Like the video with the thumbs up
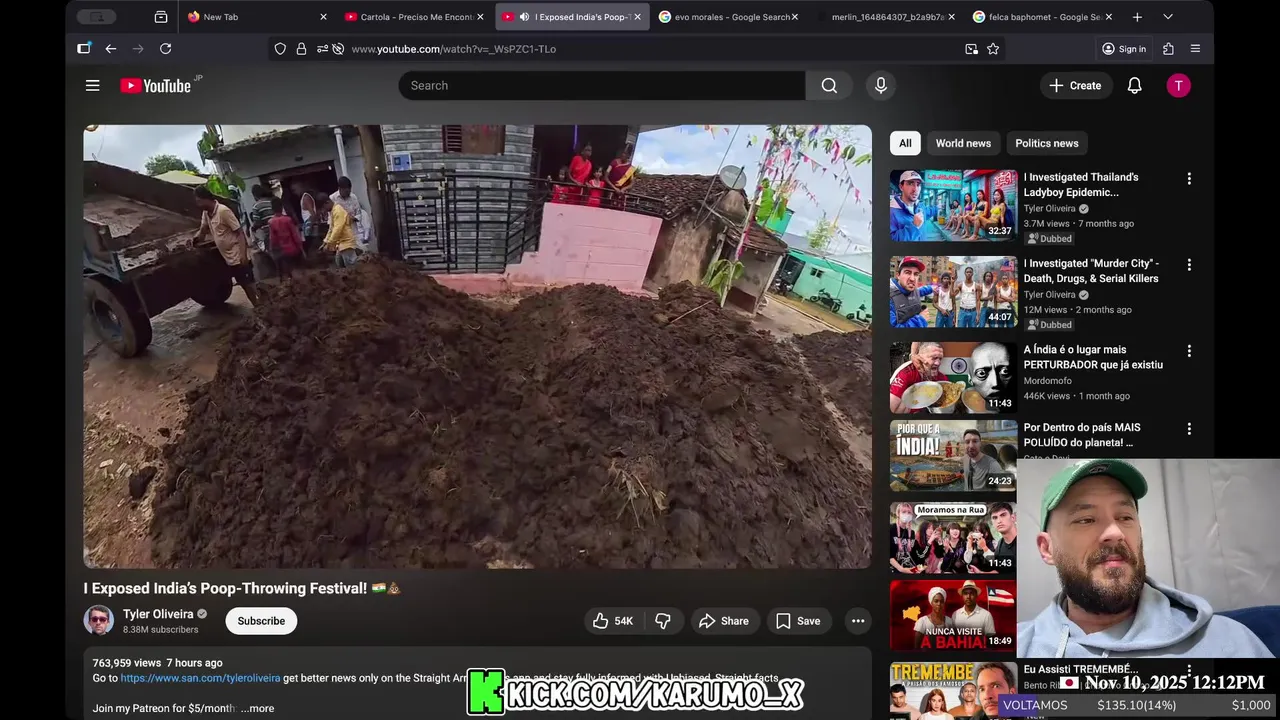The image size is (1280, 720). coord(612,621)
